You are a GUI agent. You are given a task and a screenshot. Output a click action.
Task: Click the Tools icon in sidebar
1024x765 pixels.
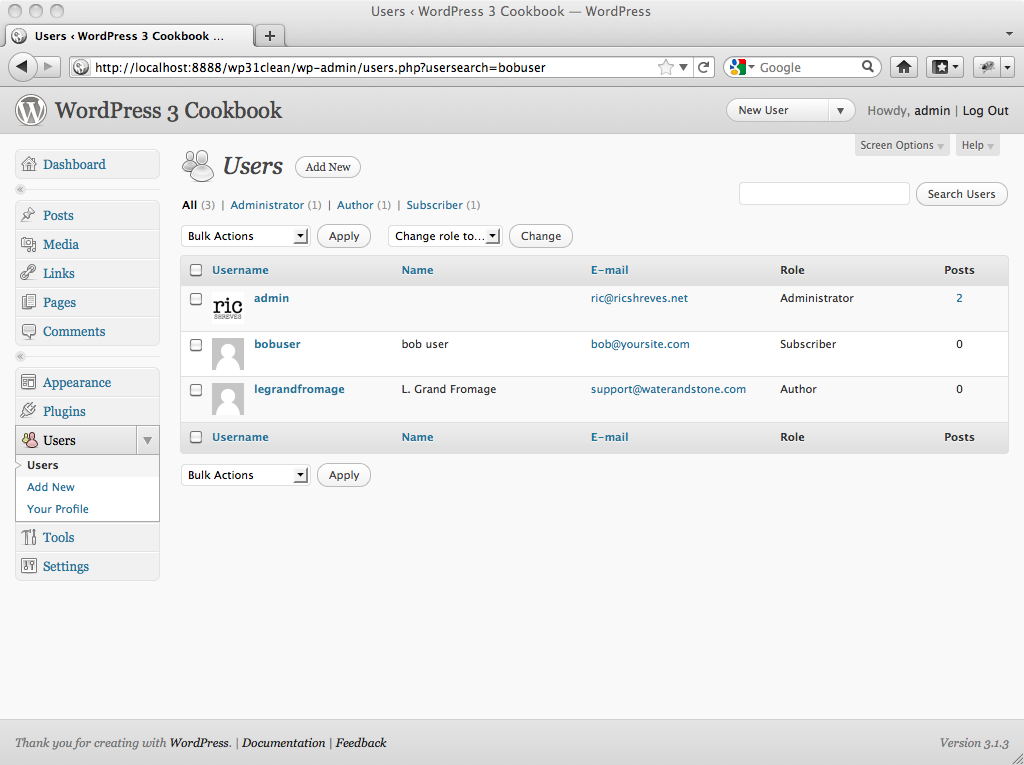(x=29, y=537)
